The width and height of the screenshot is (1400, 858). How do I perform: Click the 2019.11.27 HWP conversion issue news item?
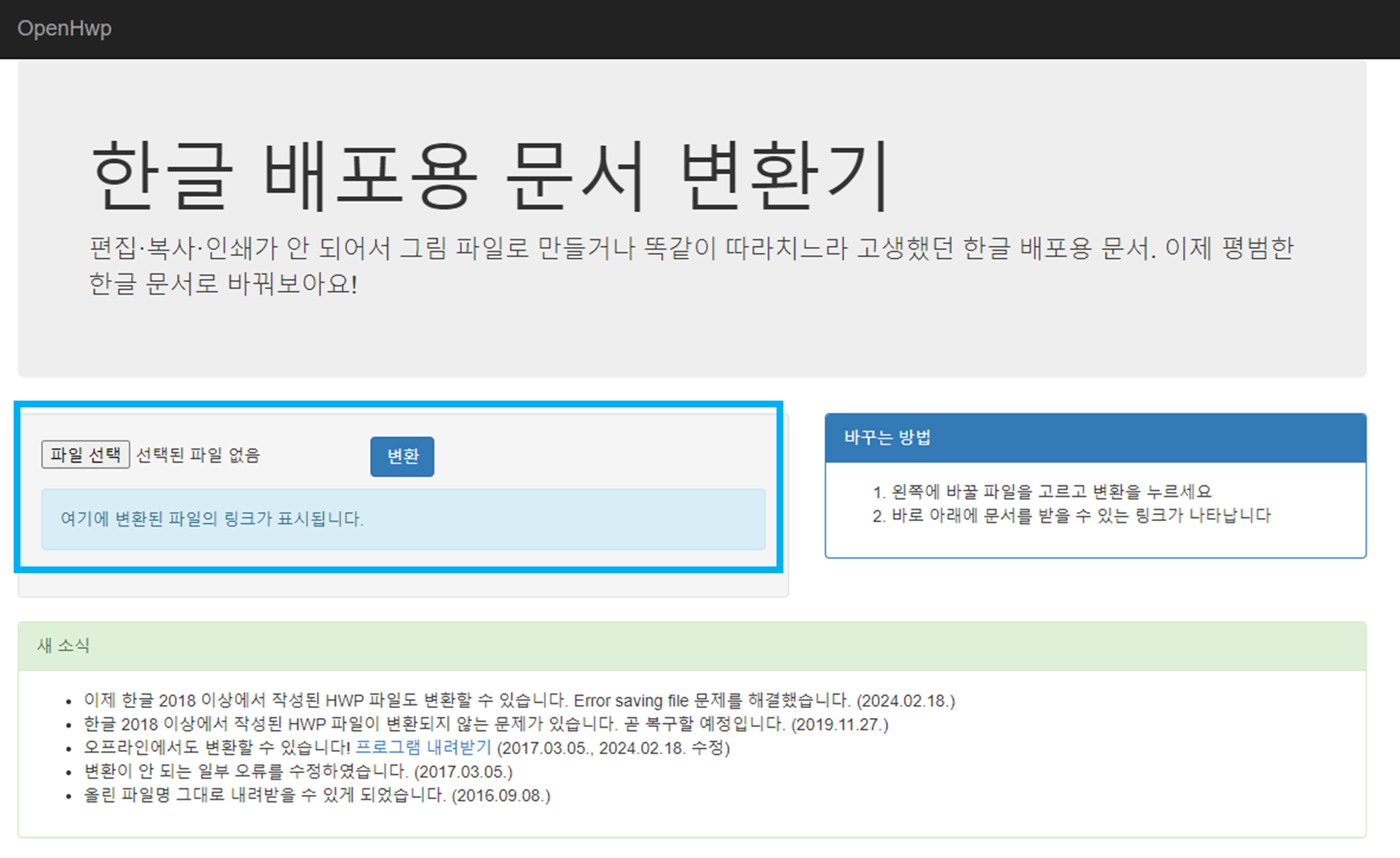point(485,725)
